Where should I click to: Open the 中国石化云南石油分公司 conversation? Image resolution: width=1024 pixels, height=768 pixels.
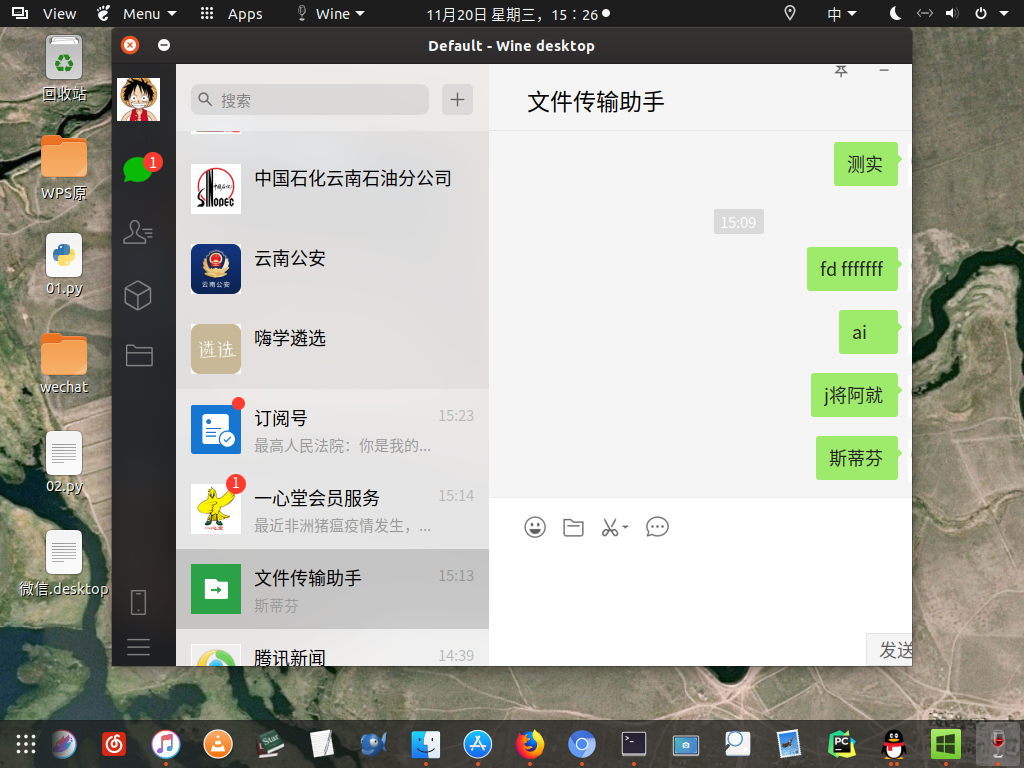coord(332,189)
